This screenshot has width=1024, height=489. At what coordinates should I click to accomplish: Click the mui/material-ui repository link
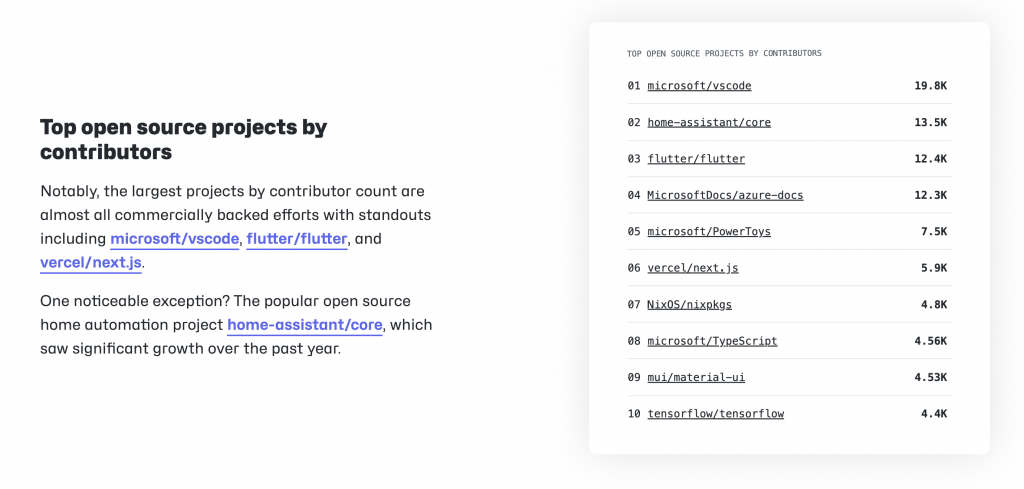pyautogui.click(x=696, y=377)
